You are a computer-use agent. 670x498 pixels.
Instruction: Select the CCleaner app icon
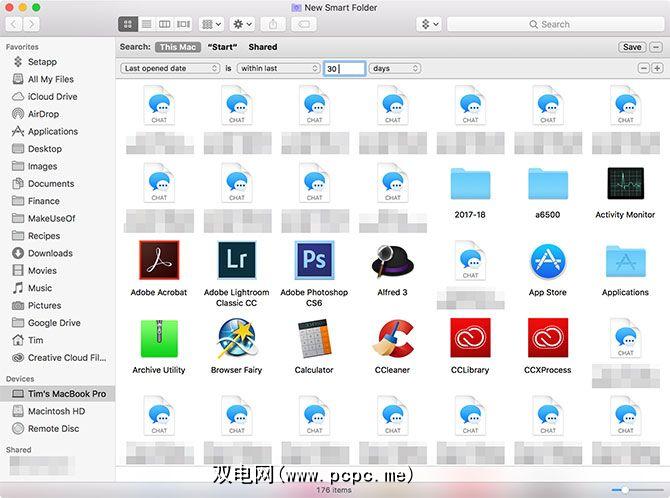tap(392, 338)
